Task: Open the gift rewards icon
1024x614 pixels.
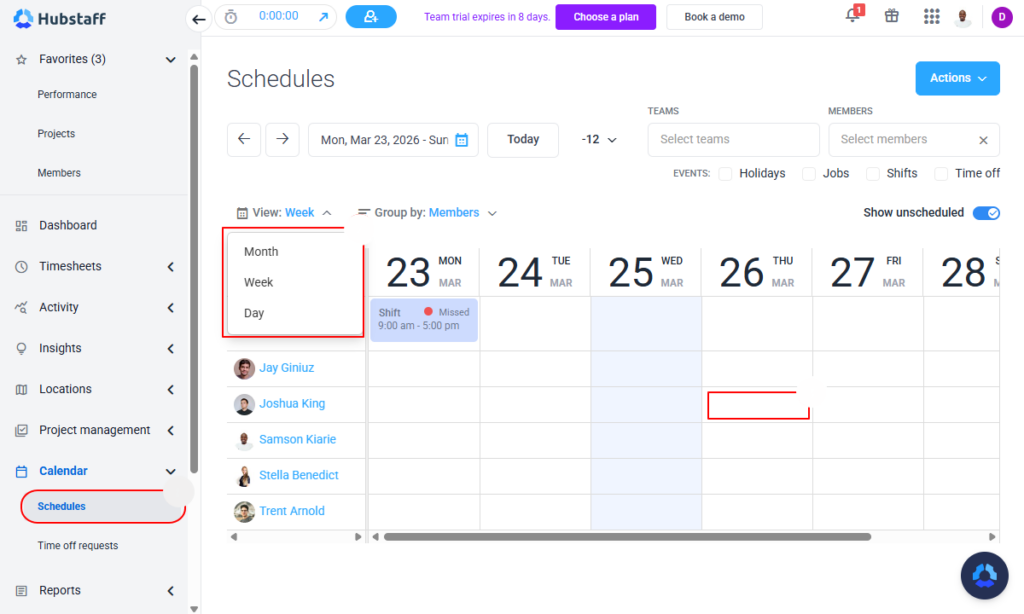Action: pyautogui.click(x=891, y=16)
